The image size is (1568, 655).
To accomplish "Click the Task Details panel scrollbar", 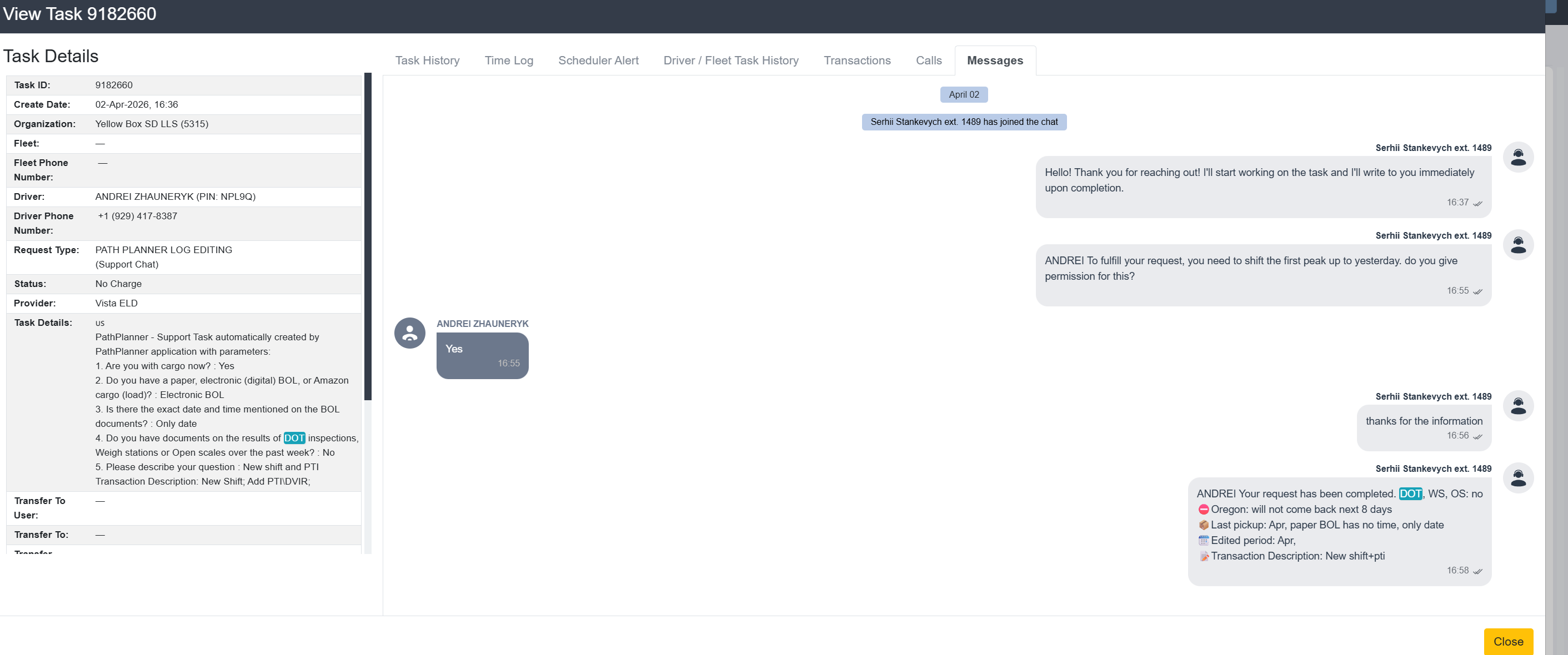I will 368,237.
